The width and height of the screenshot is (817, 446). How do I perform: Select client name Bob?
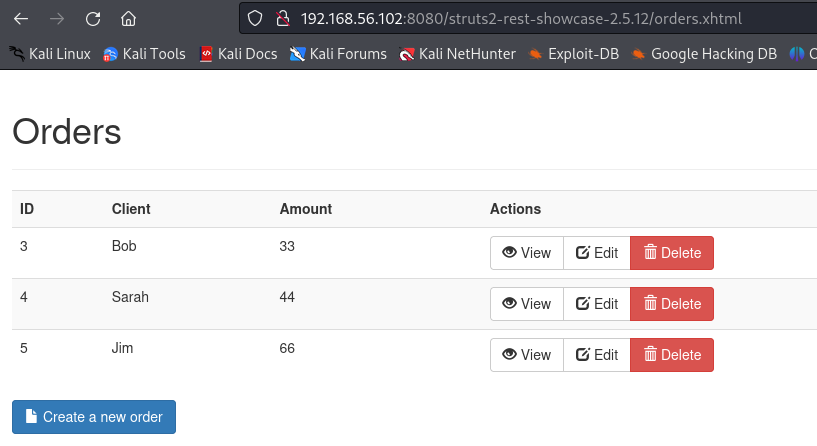point(124,246)
